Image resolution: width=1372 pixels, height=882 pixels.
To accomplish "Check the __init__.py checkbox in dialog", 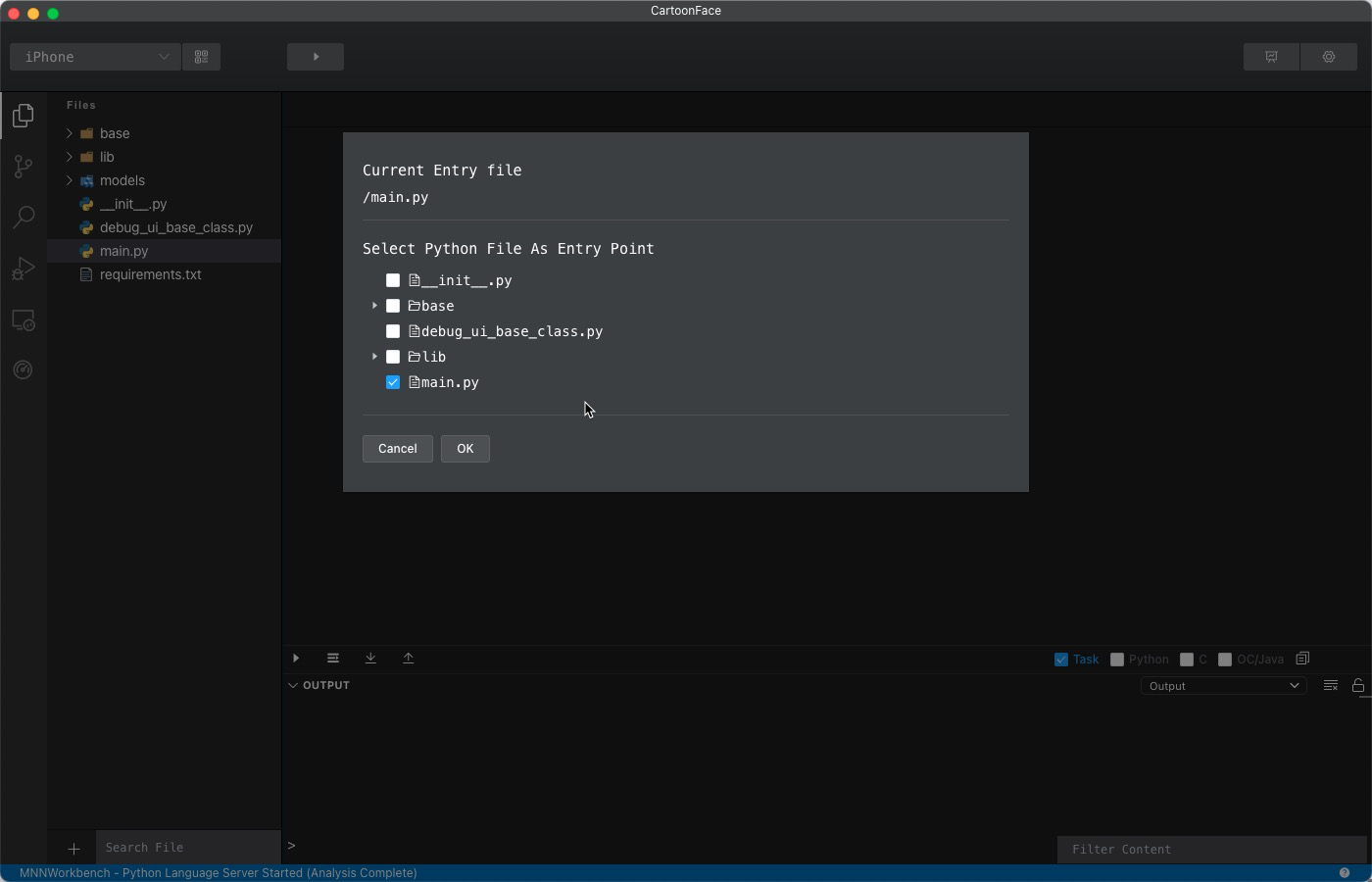I will click(393, 280).
